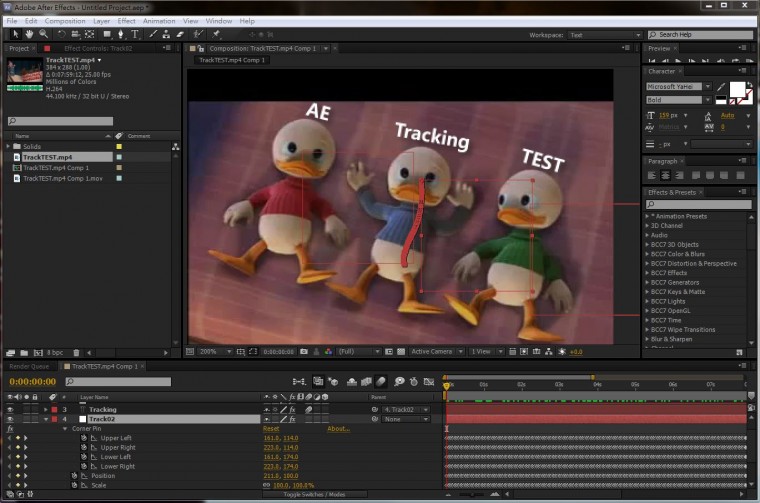Pick the Pen tool
The width and height of the screenshot is (760, 503).
121,34
